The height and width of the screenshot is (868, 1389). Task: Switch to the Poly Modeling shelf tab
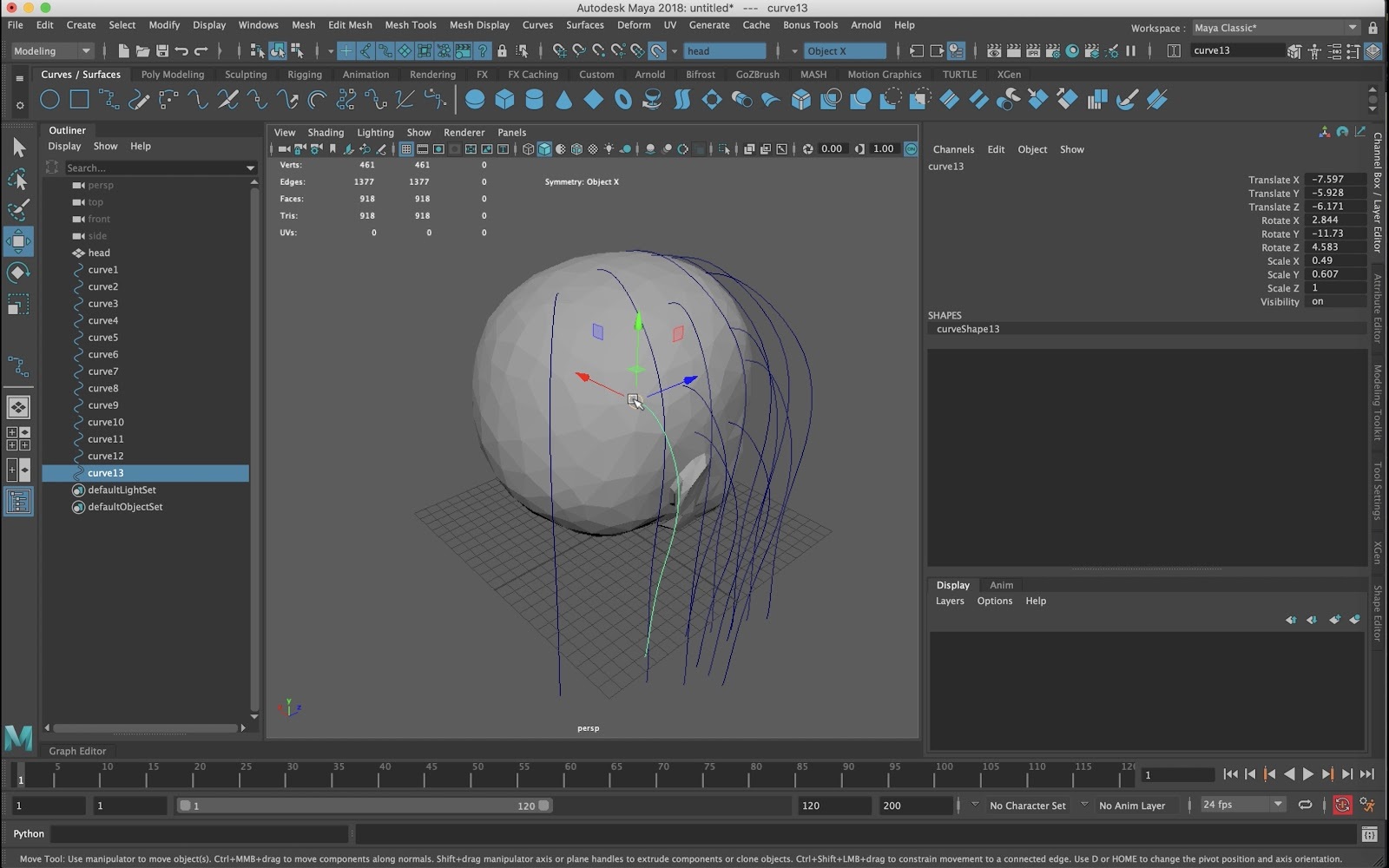(172, 75)
